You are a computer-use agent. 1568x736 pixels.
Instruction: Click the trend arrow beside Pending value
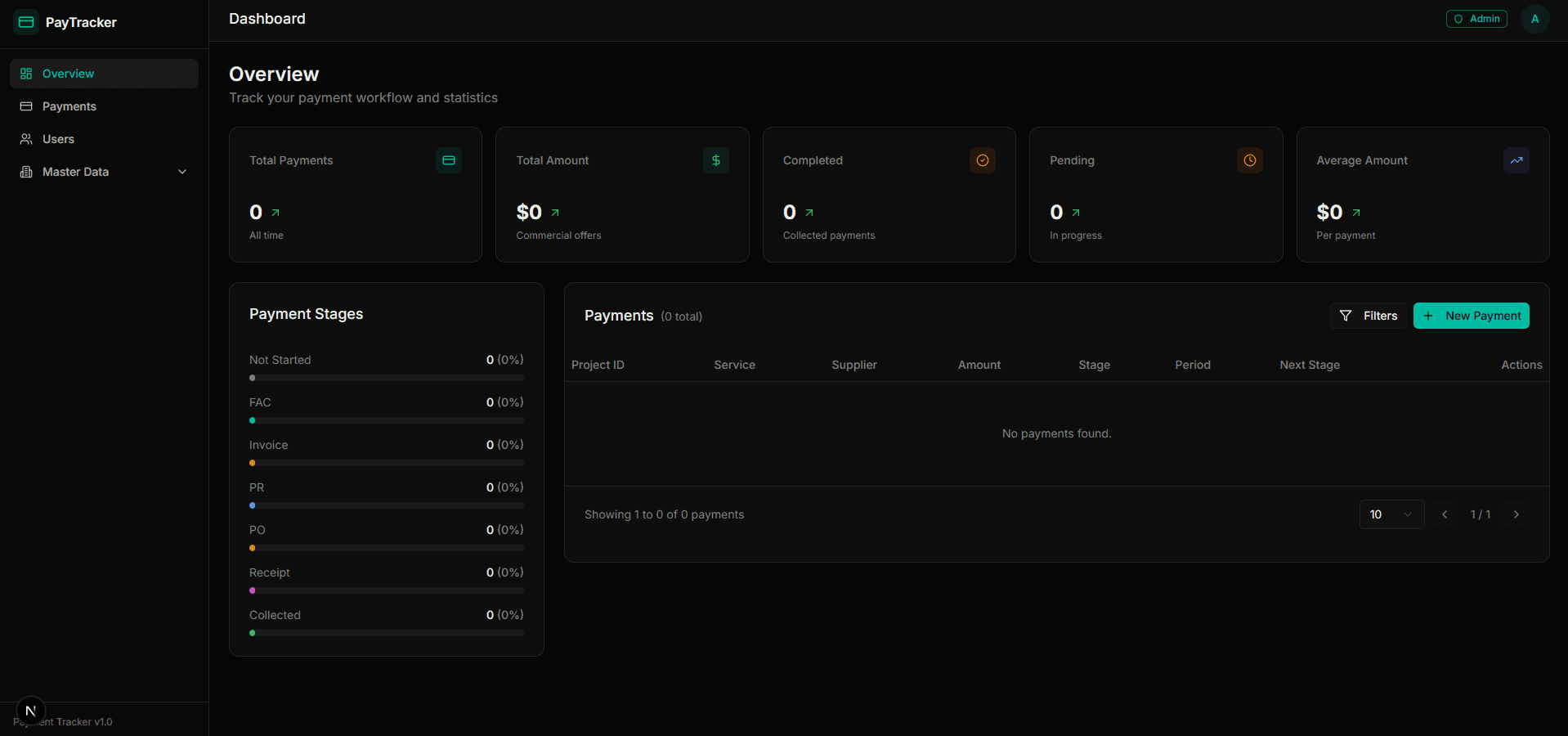[x=1076, y=213]
